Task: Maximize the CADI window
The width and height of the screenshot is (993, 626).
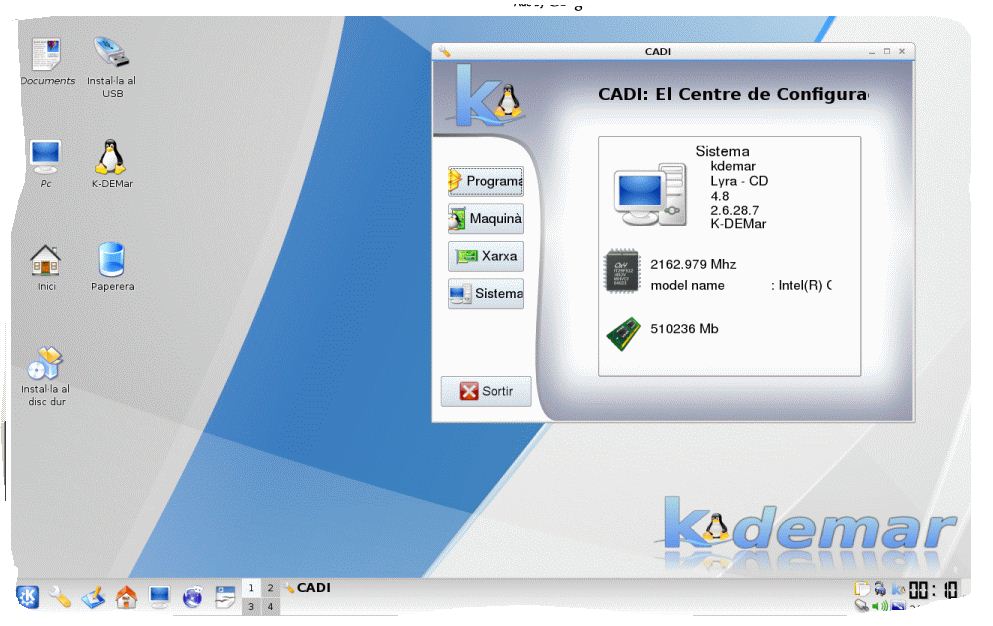Action: [887, 51]
